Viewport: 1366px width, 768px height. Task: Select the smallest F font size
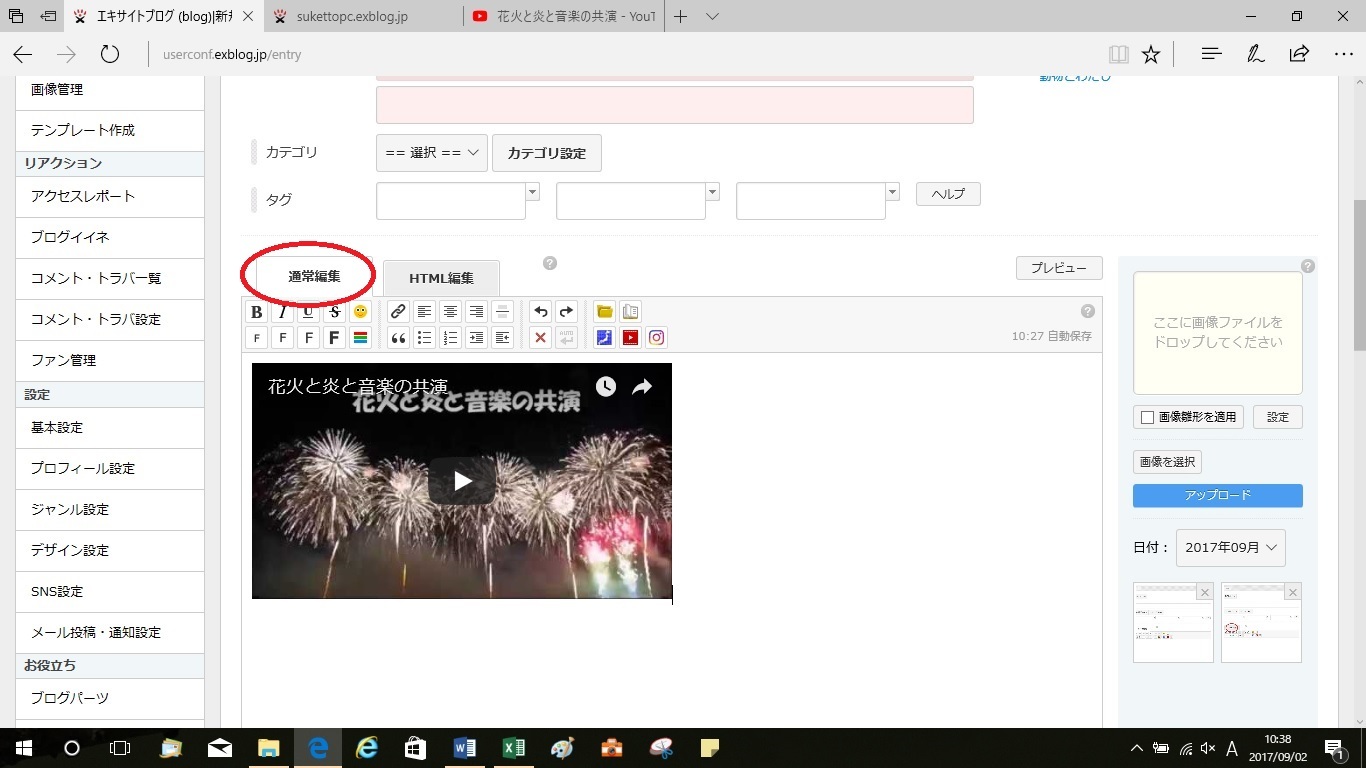click(x=257, y=338)
